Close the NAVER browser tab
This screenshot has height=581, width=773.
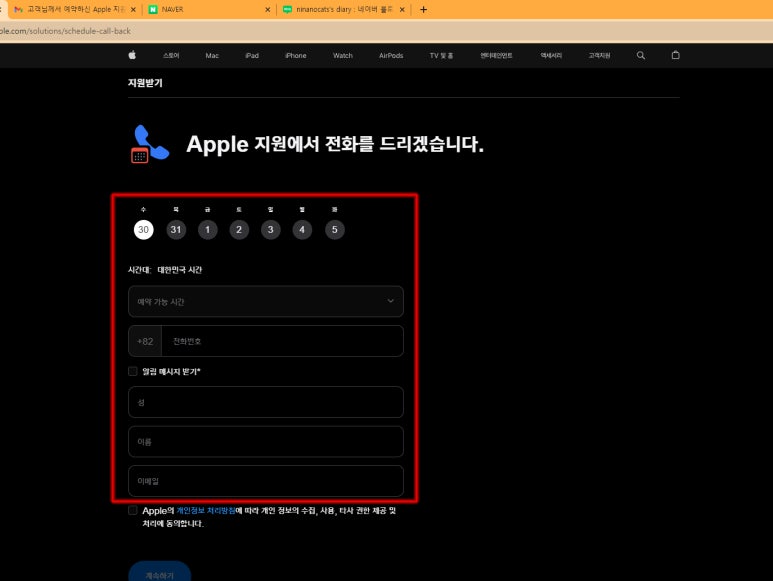click(268, 9)
